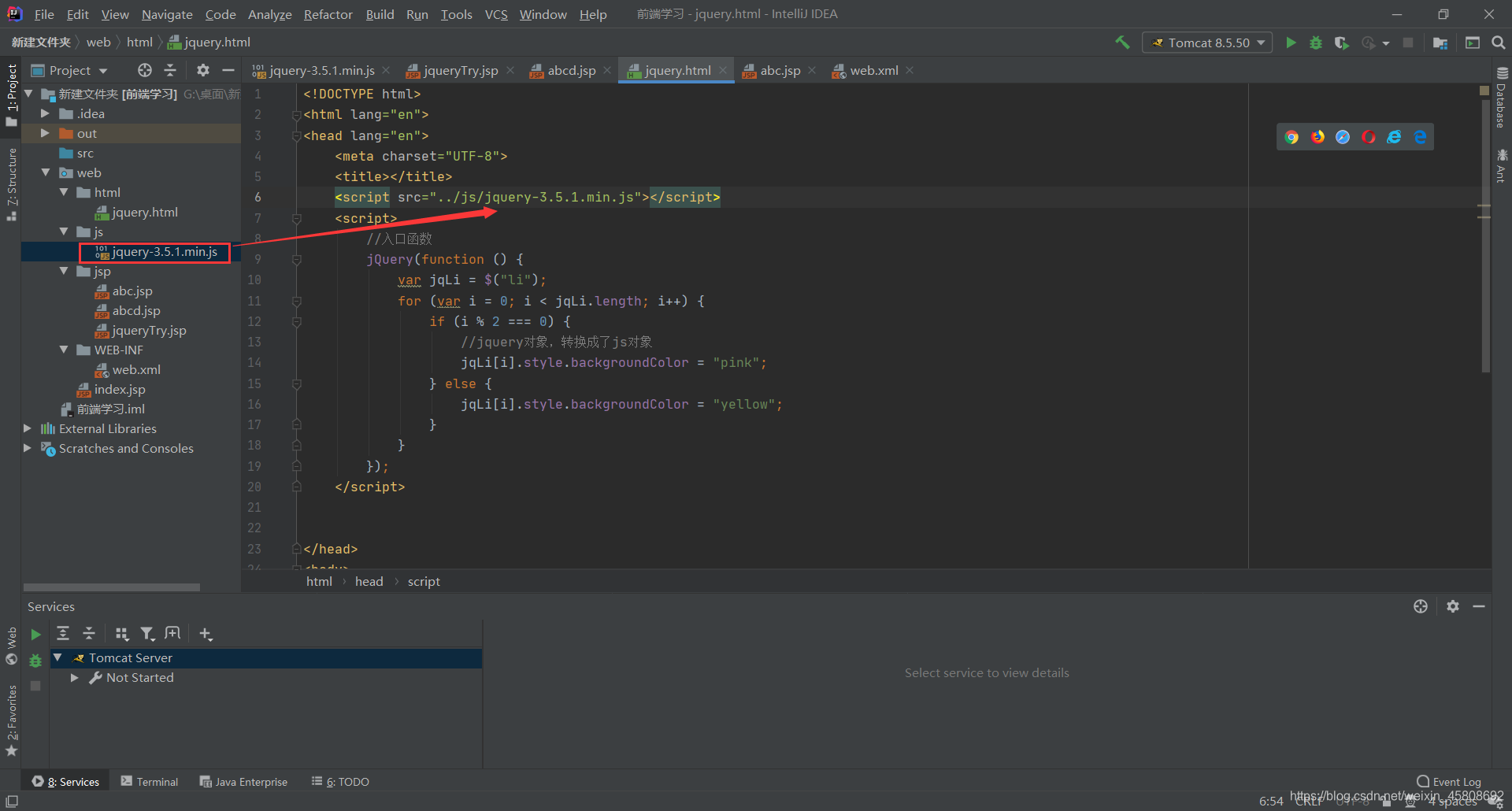Image resolution: width=1512 pixels, height=811 pixels.
Task: Switch to abc.jsp editor tab
Action: point(780,70)
